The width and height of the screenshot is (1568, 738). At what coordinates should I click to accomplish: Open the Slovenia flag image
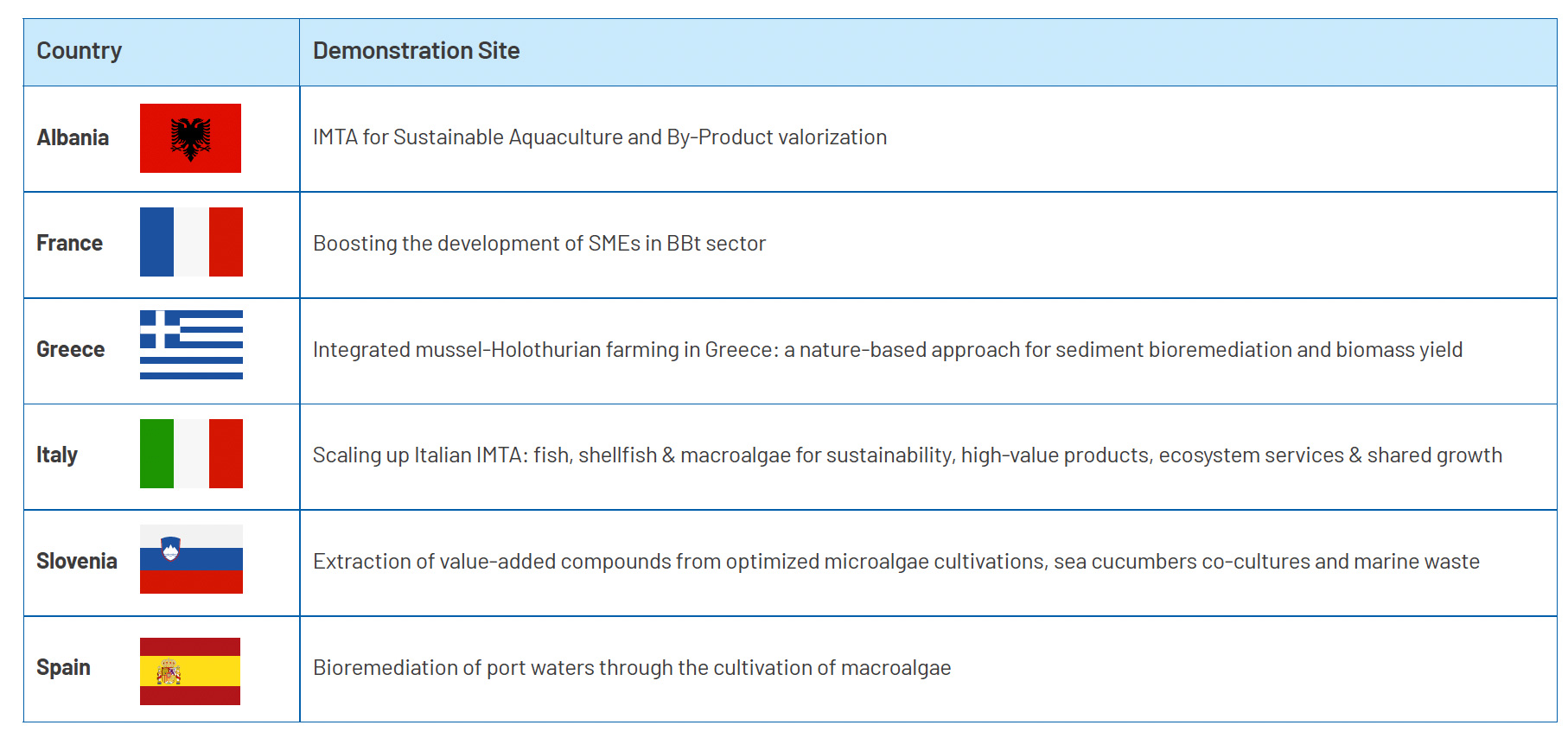[191, 559]
